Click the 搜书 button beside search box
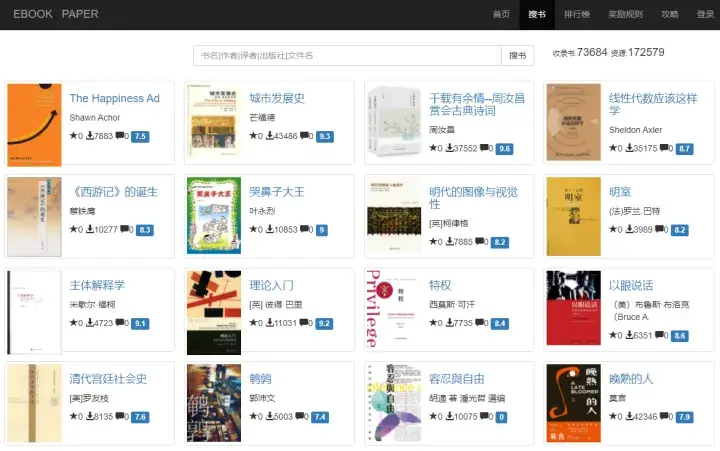The image size is (720, 451). (518, 56)
